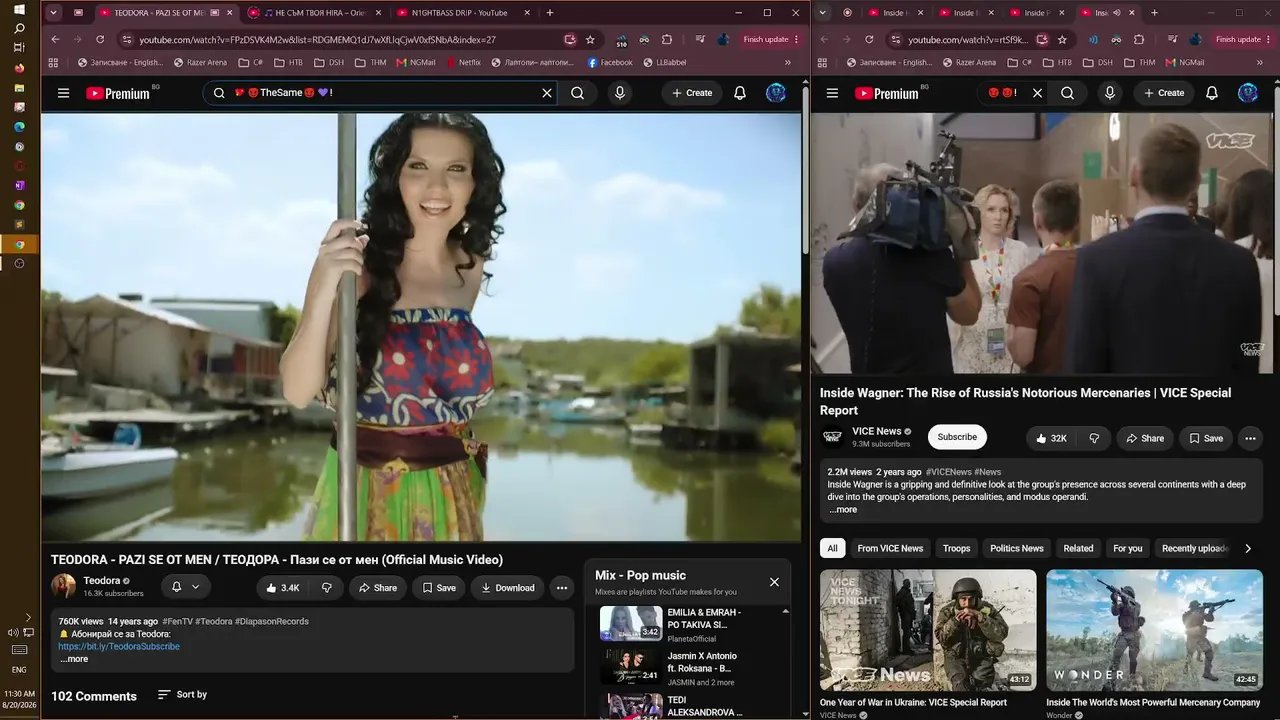Open Windows taskbar search
This screenshot has width=1280, height=720.
[19, 29]
